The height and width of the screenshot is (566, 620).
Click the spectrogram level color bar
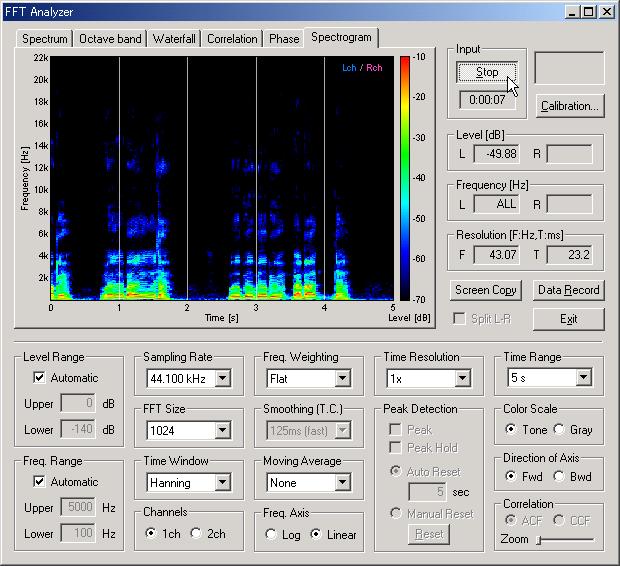[x=405, y=178]
